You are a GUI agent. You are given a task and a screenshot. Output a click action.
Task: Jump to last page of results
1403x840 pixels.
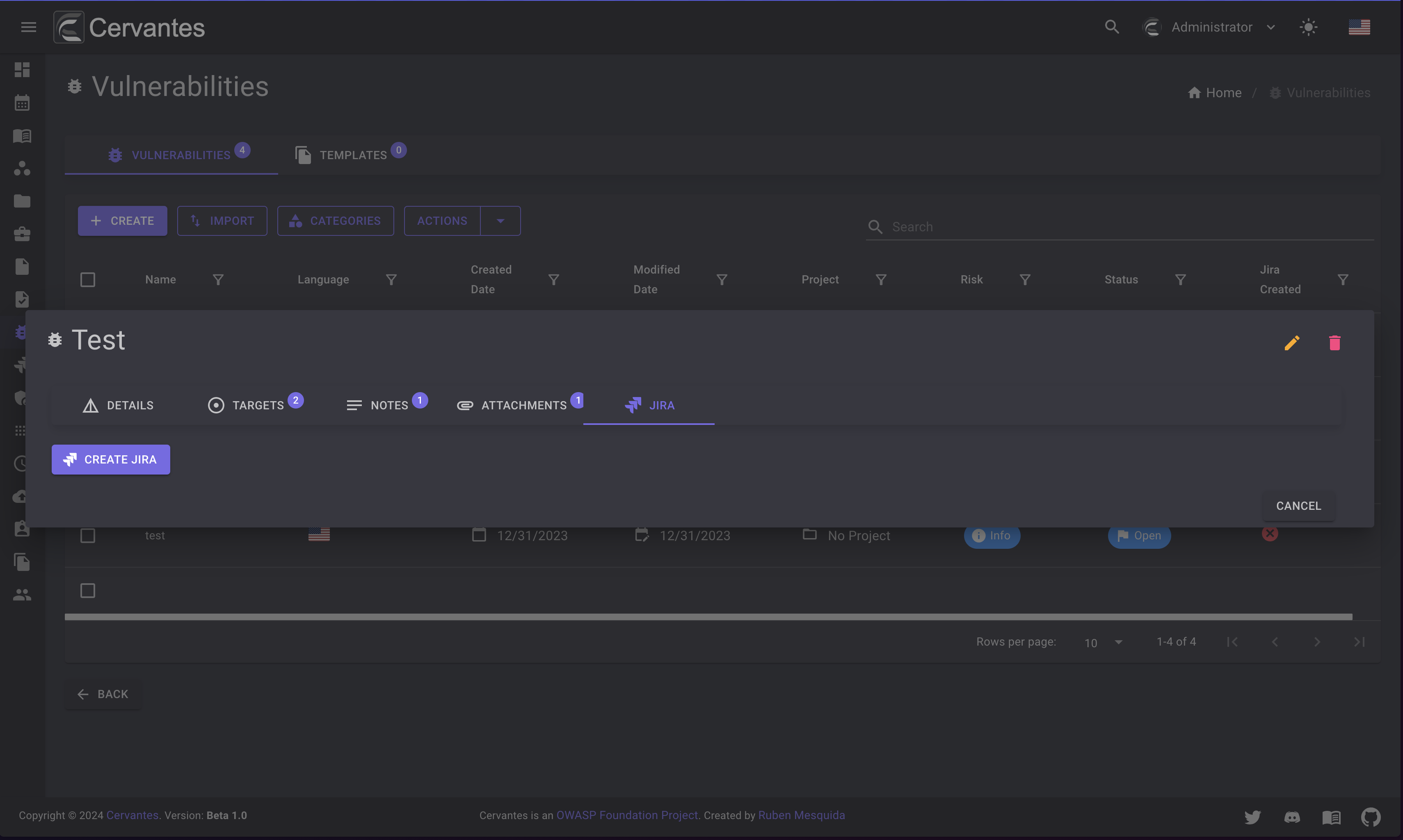click(x=1360, y=642)
